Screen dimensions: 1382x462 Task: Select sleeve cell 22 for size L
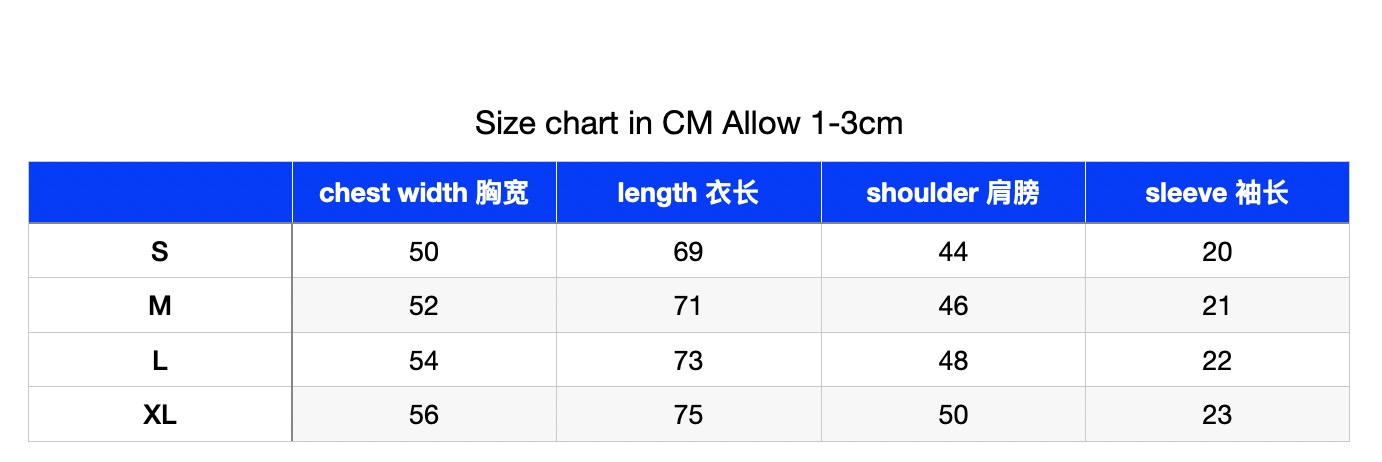1217,360
